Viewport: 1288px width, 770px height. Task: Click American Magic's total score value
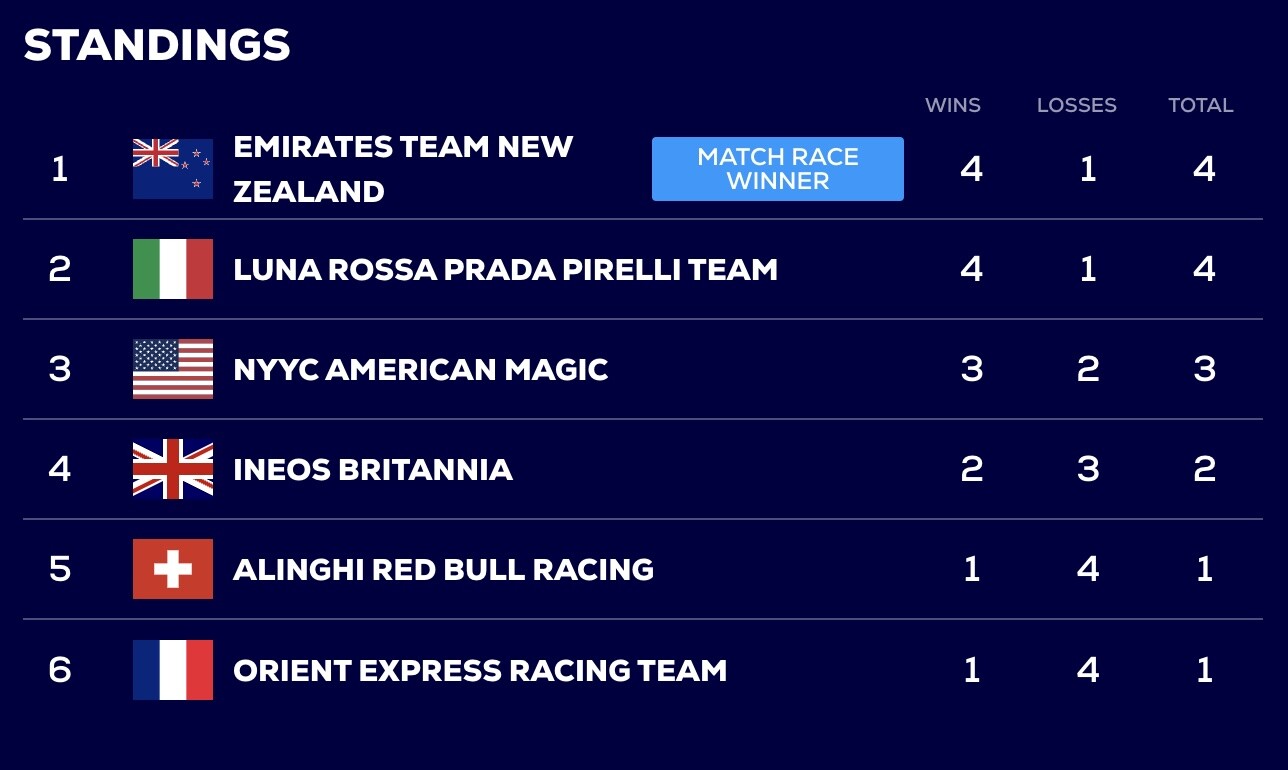click(x=1204, y=369)
